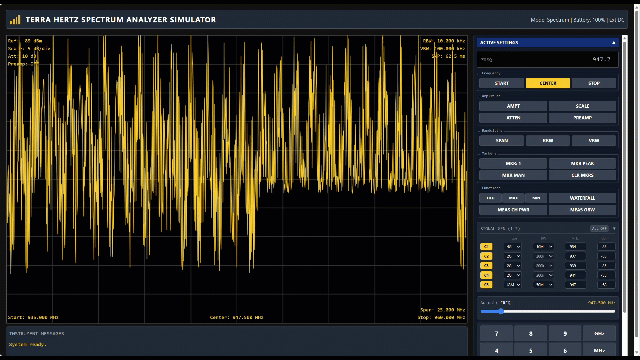Click third signal row's frequency input field
640x360 pixels.
tap(575, 266)
